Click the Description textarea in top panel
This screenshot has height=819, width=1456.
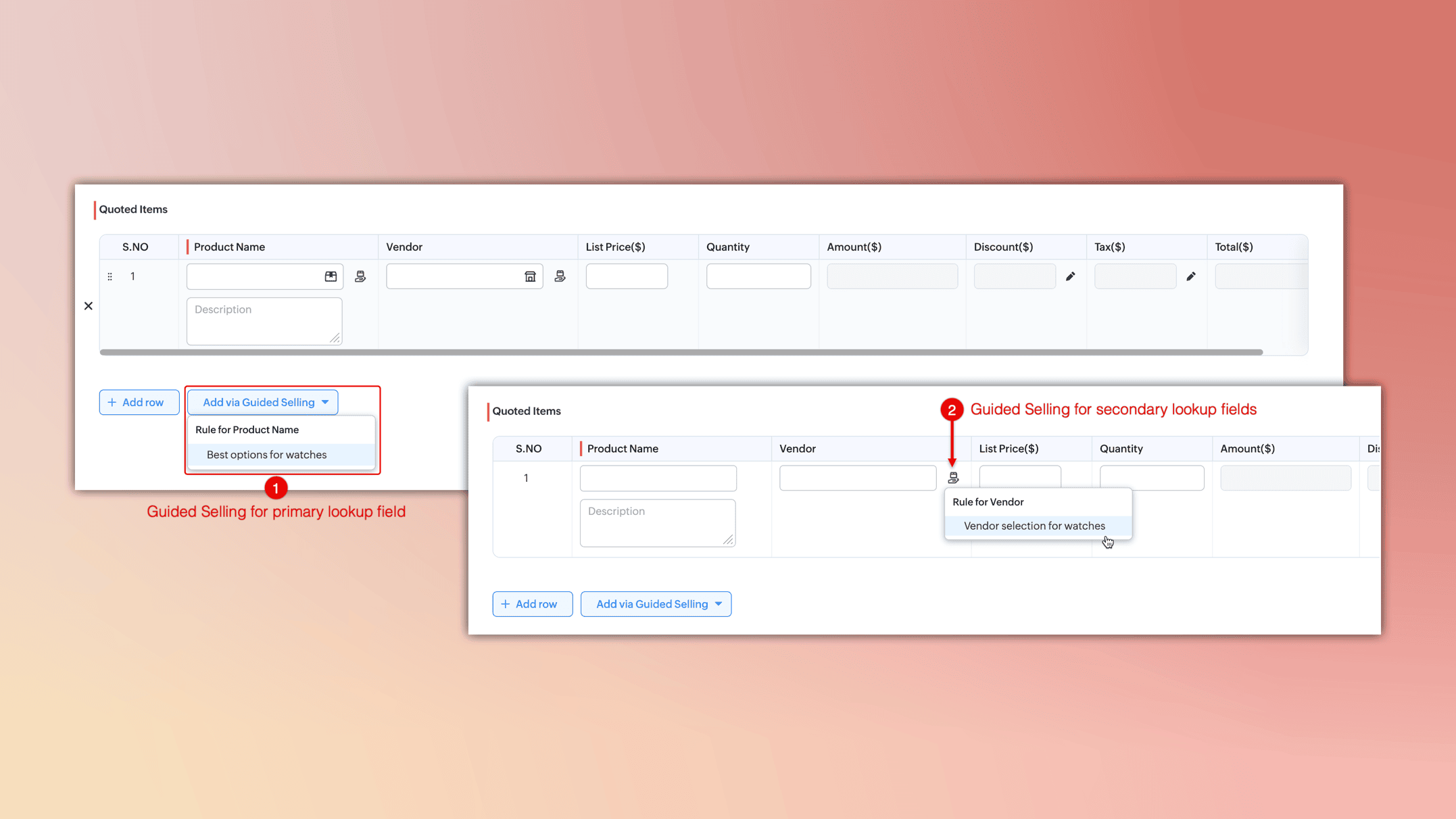point(264,321)
